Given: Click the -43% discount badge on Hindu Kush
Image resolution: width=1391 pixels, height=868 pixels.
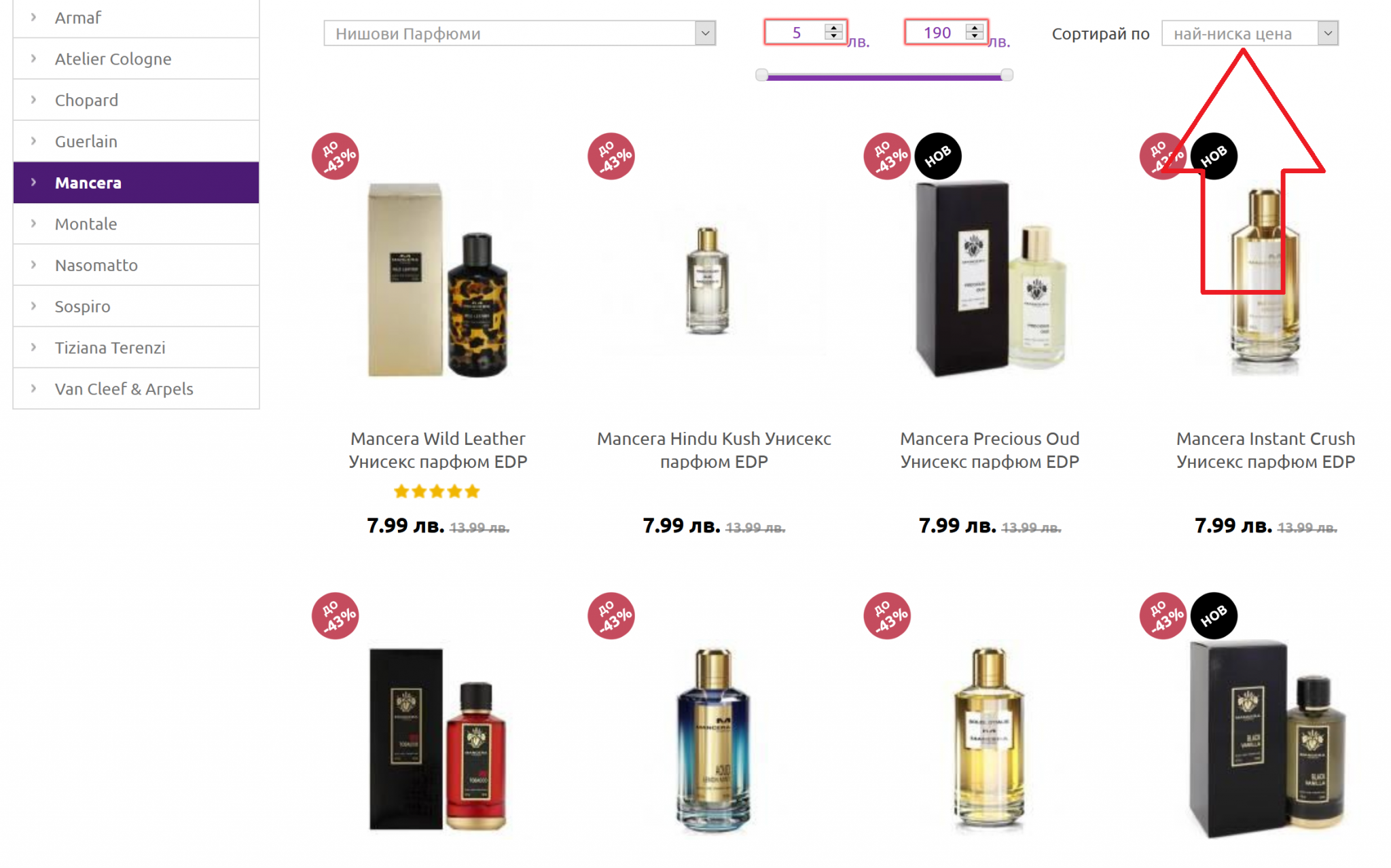Looking at the screenshot, I should pyautogui.click(x=611, y=156).
